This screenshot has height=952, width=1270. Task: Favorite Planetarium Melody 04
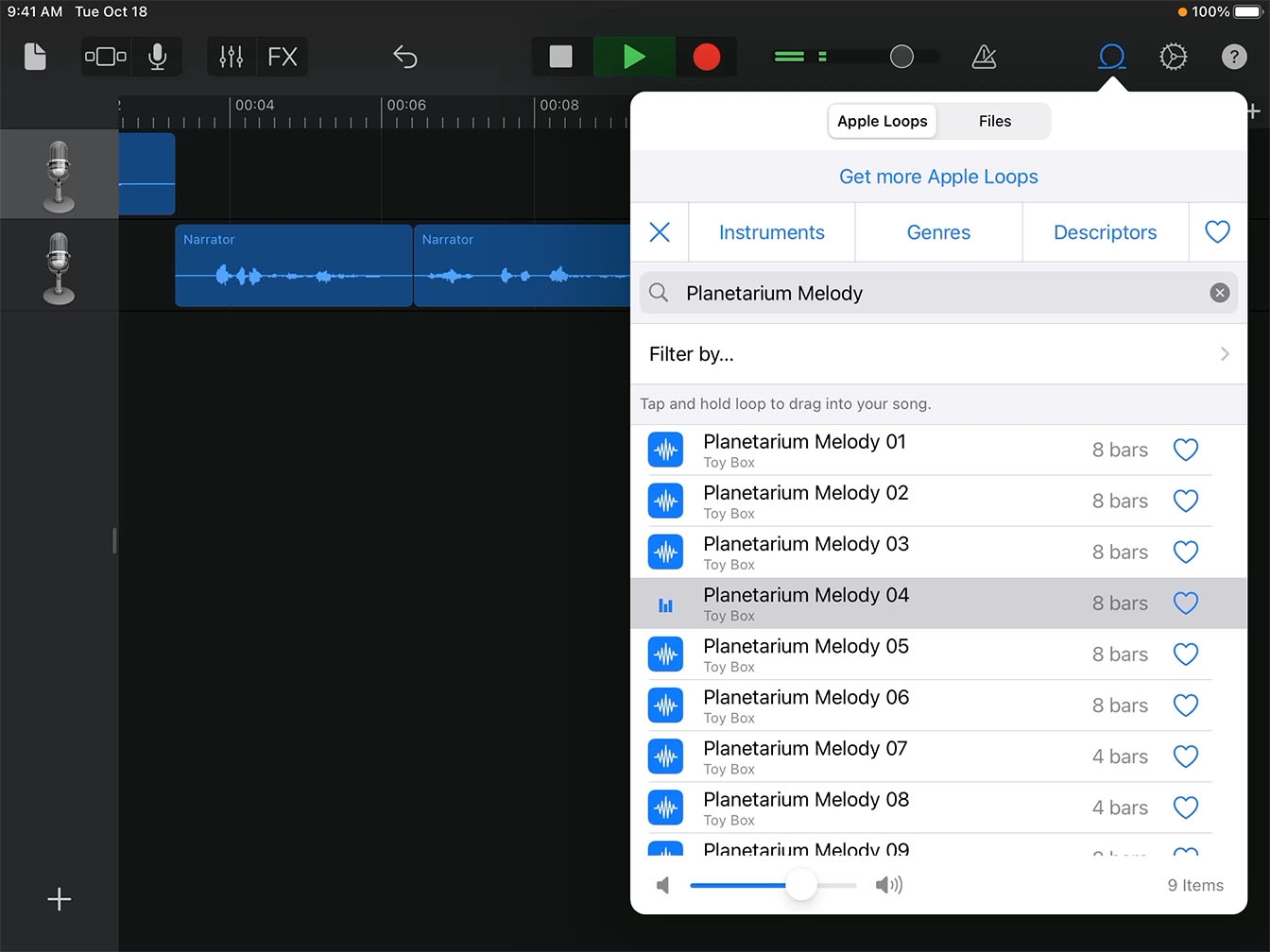pos(1185,603)
